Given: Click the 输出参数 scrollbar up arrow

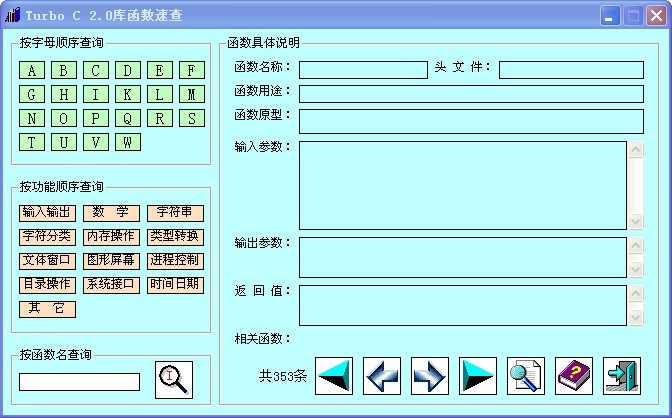Looking at the screenshot, I should click(x=636, y=245).
